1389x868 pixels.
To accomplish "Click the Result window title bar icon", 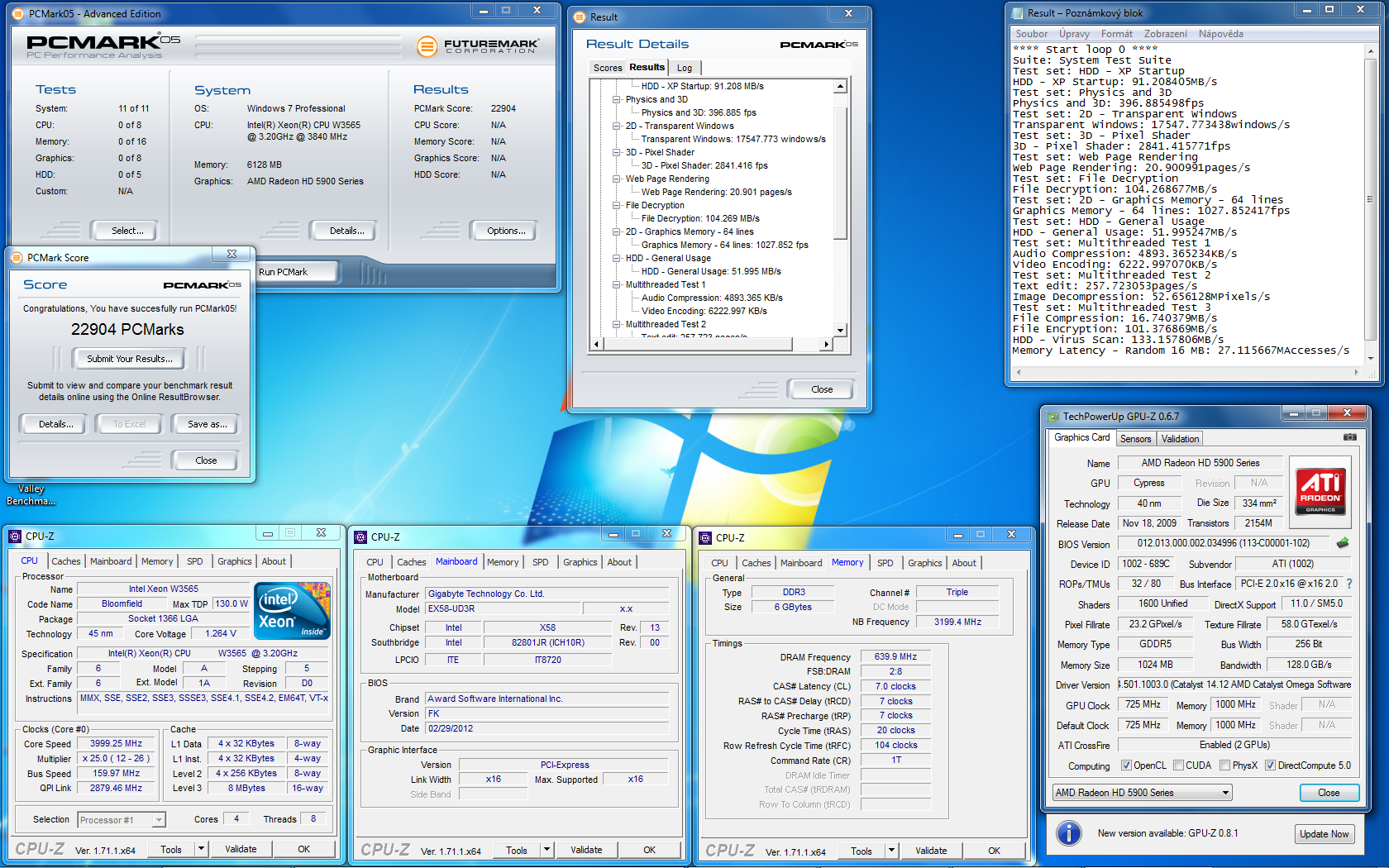I will (x=580, y=17).
